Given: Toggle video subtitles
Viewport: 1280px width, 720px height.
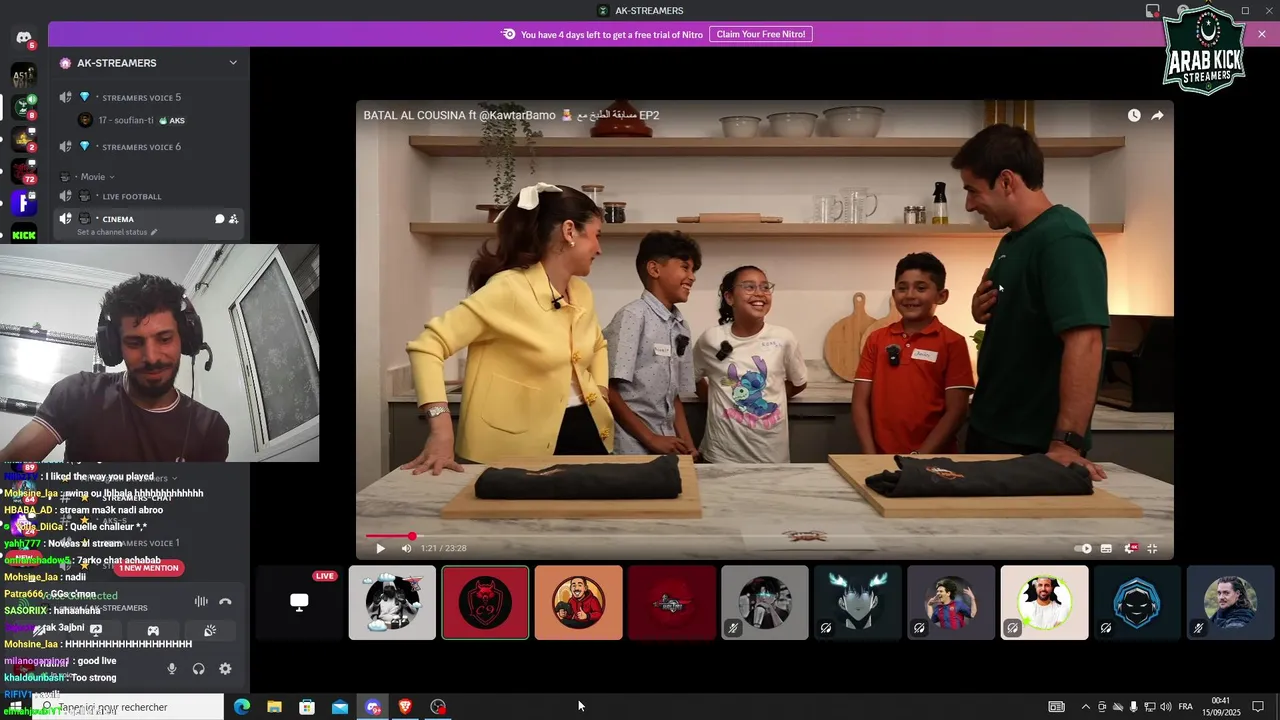Looking at the screenshot, I should point(1106,548).
